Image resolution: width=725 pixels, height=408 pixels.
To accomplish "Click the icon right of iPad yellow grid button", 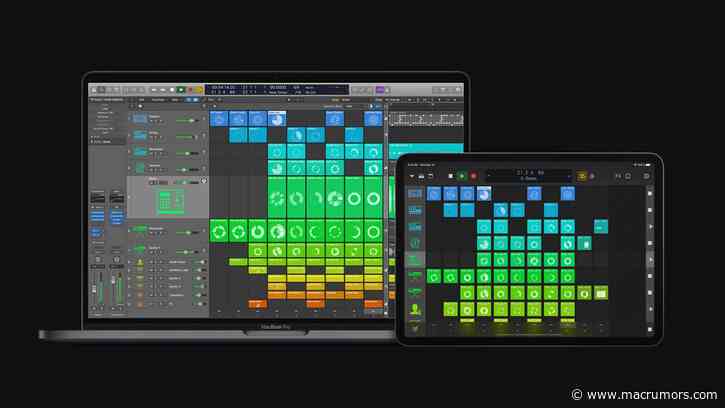I will (592, 176).
